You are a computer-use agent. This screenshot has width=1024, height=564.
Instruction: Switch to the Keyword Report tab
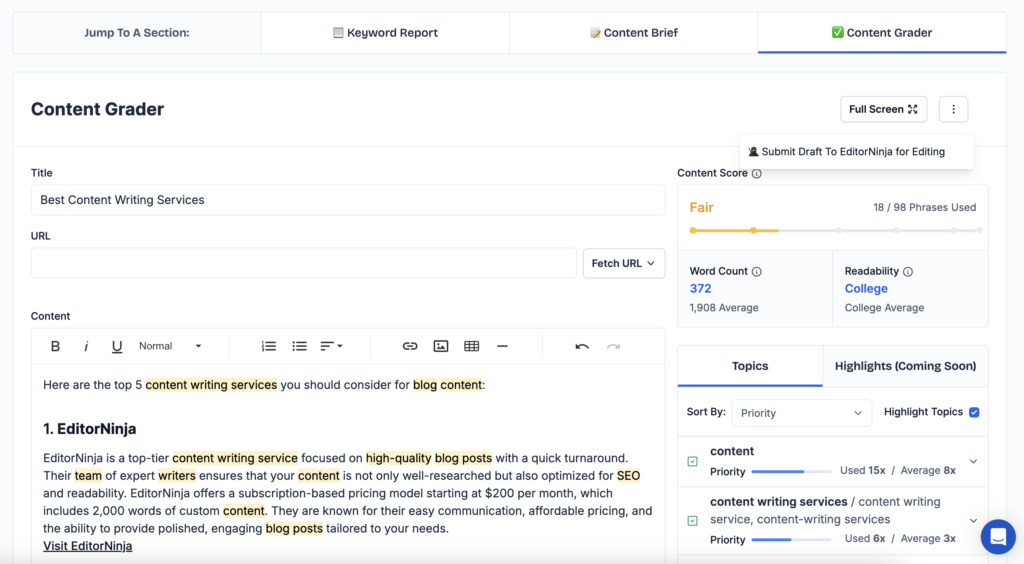pos(385,33)
